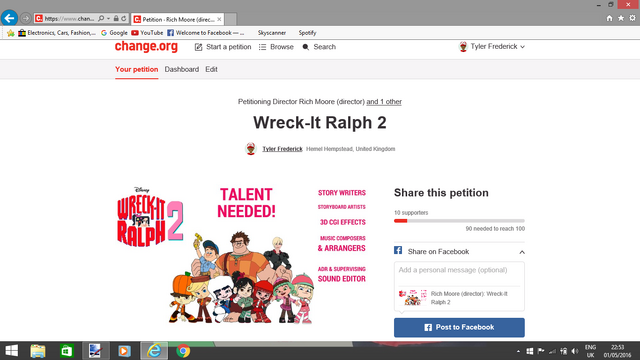The image size is (640, 360).
Task: Click the refresh page icon in address bar
Action: pos(124,18)
